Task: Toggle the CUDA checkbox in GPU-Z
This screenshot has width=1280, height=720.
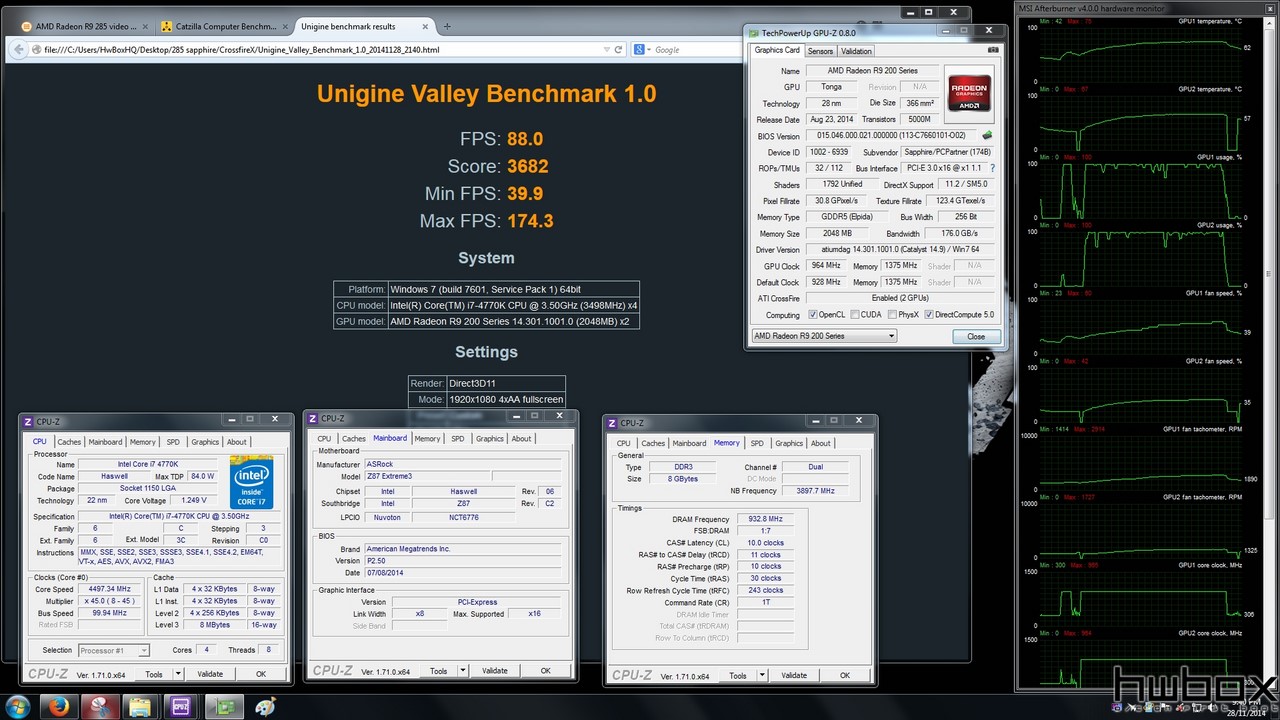Action: [x=854, y=315]
